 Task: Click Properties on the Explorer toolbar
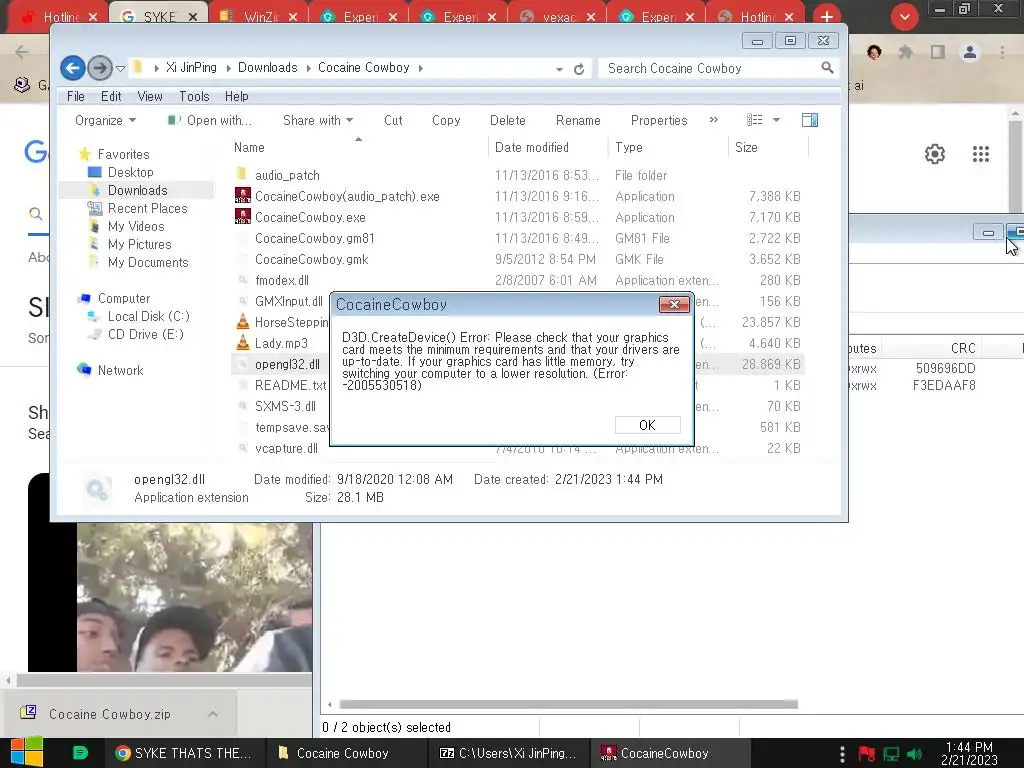(659, 120)
